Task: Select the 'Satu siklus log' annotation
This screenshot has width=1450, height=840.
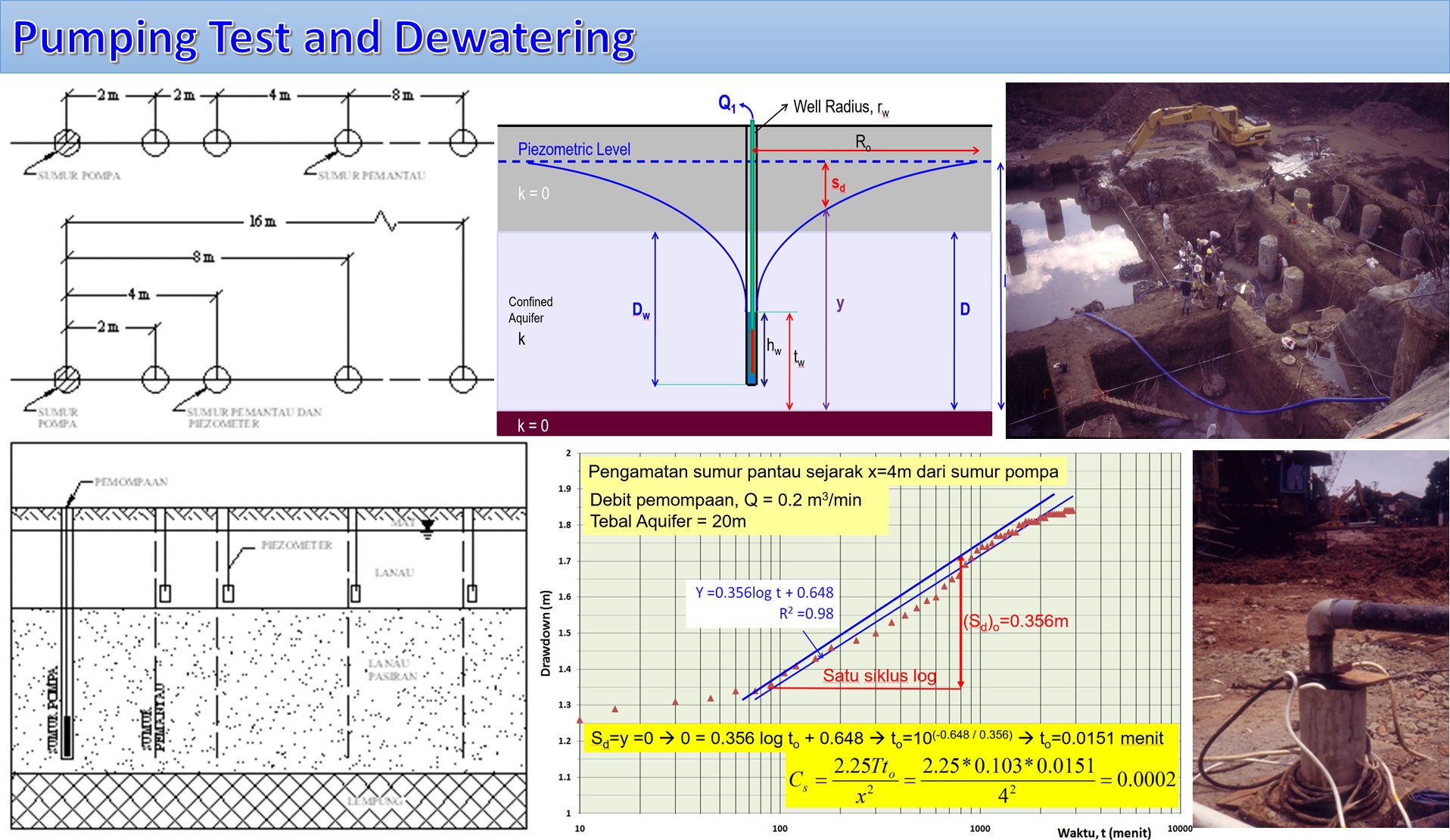Action: [x=879, y=676]
